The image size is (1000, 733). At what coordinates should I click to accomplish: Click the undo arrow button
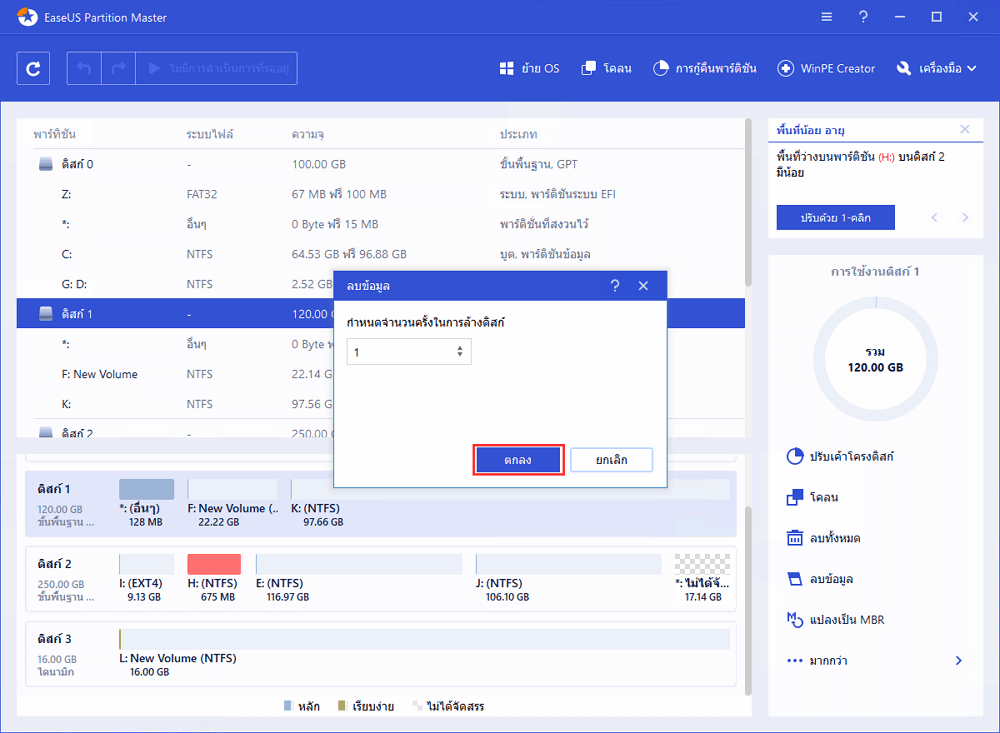tap(84, 68)
